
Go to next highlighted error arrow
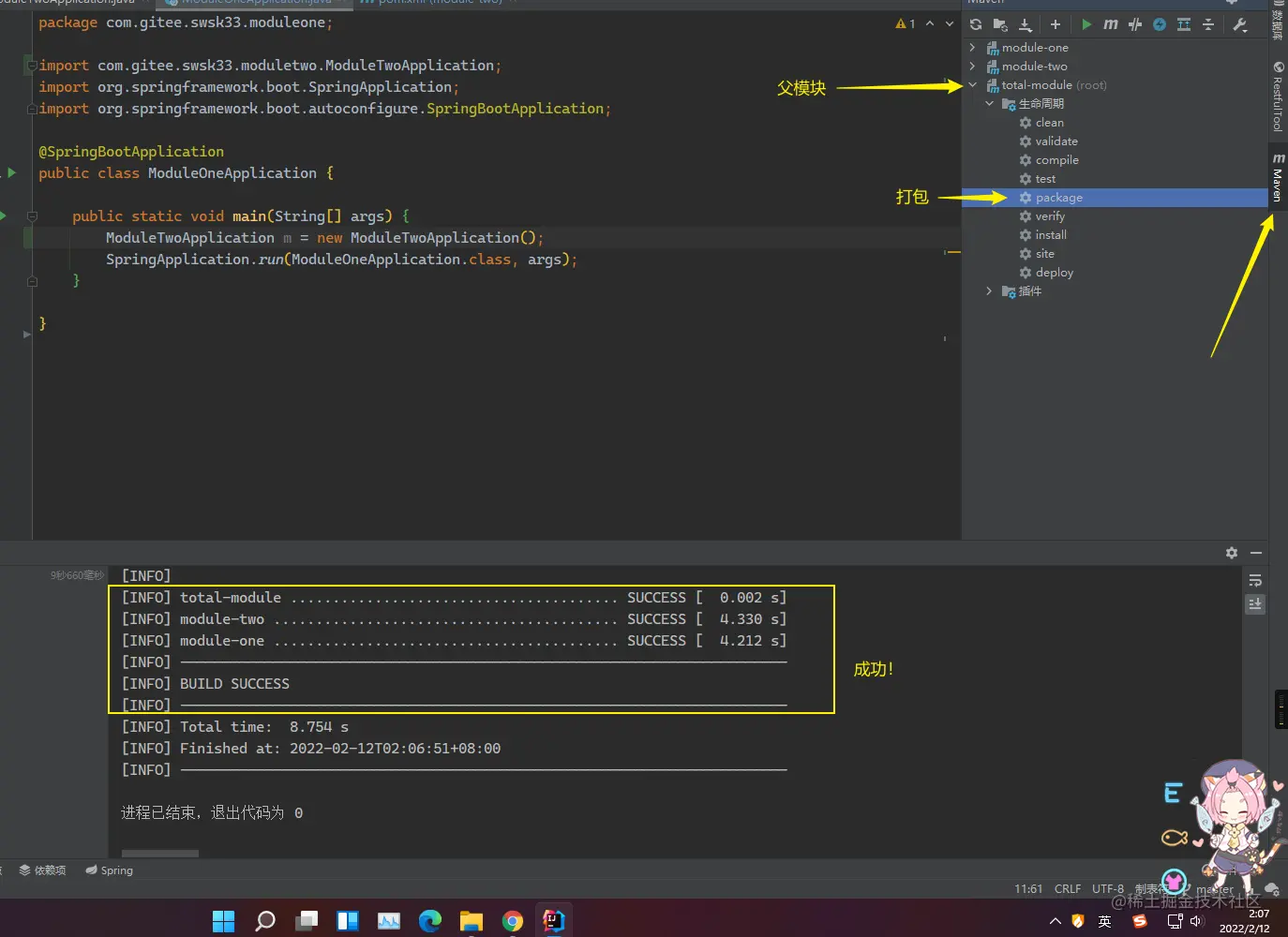[950, 23]
